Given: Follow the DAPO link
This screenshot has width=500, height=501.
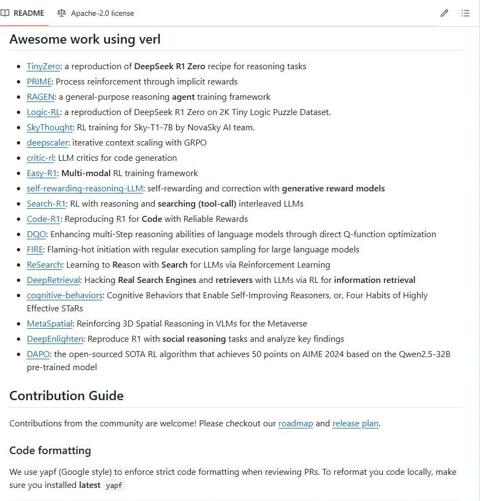Looking at the screenshot, I should (38, 354).
